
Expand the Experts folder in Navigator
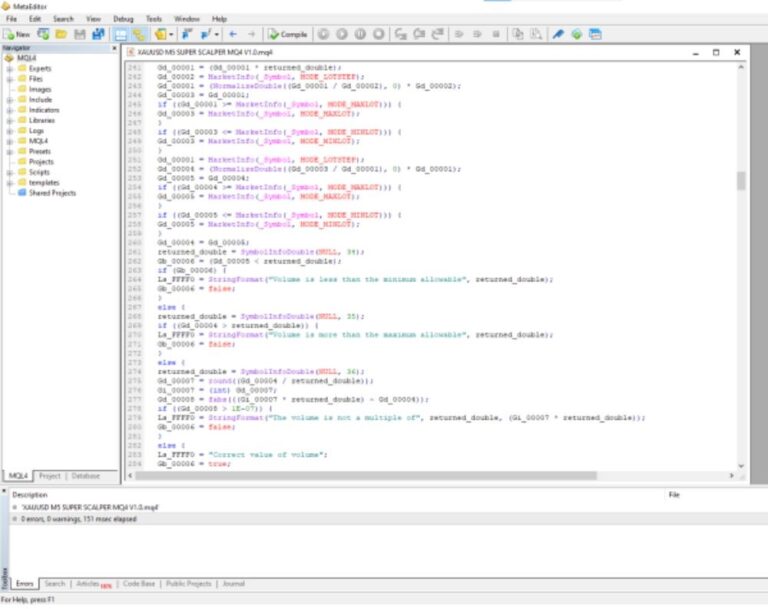(x=9, y=68)
